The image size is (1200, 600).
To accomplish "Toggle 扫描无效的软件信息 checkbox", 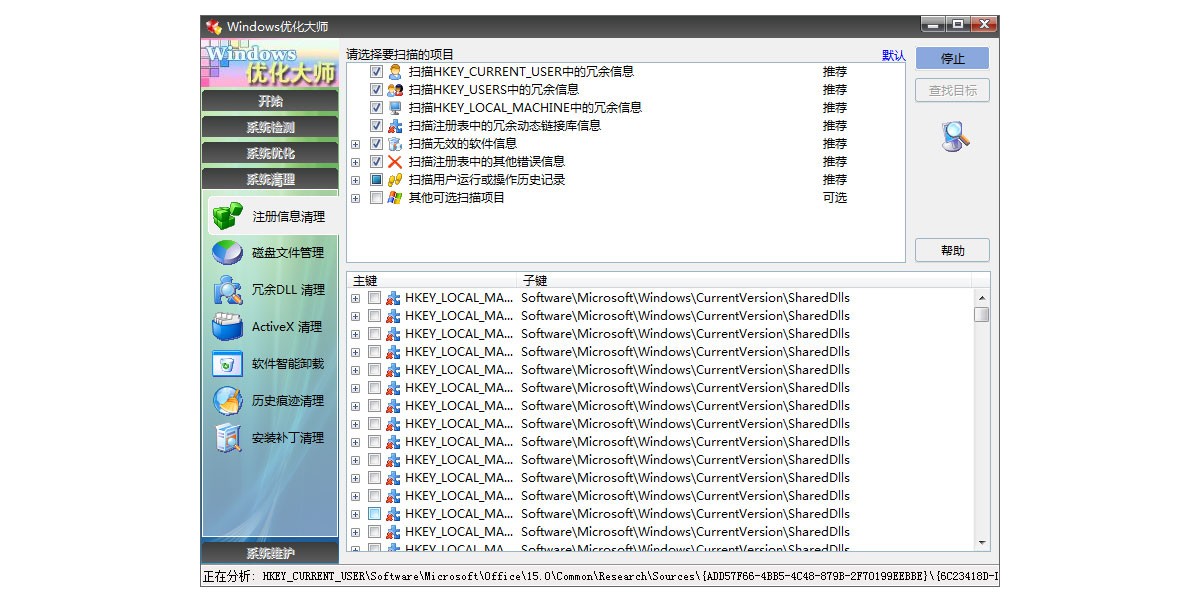I will pyautogui.click(x=376, y=144).
